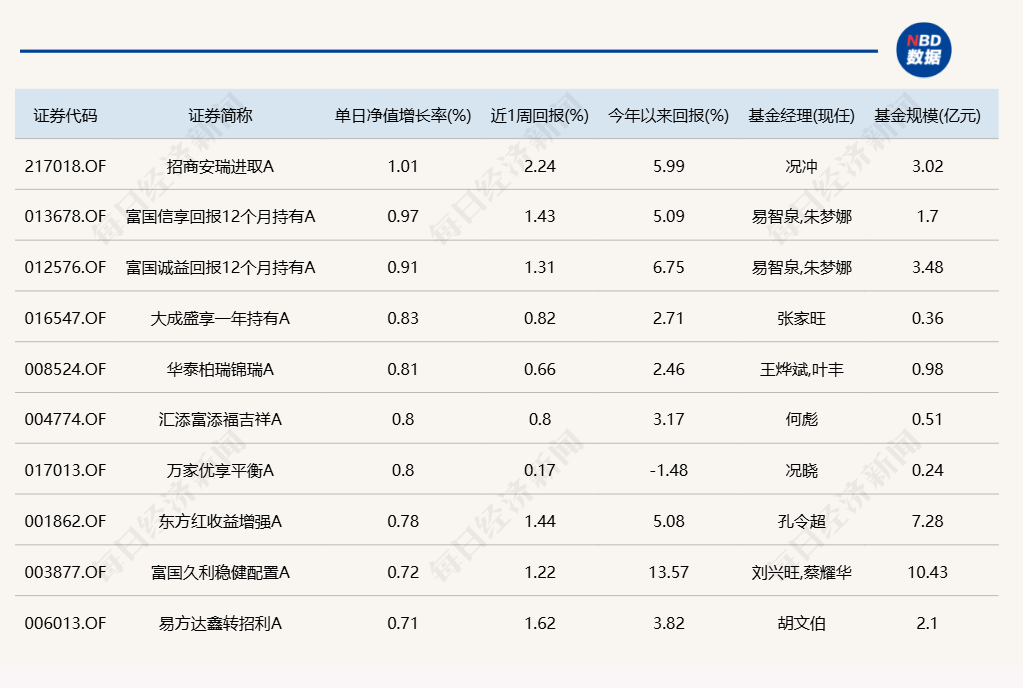Click negative return value -1.48
The width and height of the screenshot is (1023, 688).
[x=669, y=470]
